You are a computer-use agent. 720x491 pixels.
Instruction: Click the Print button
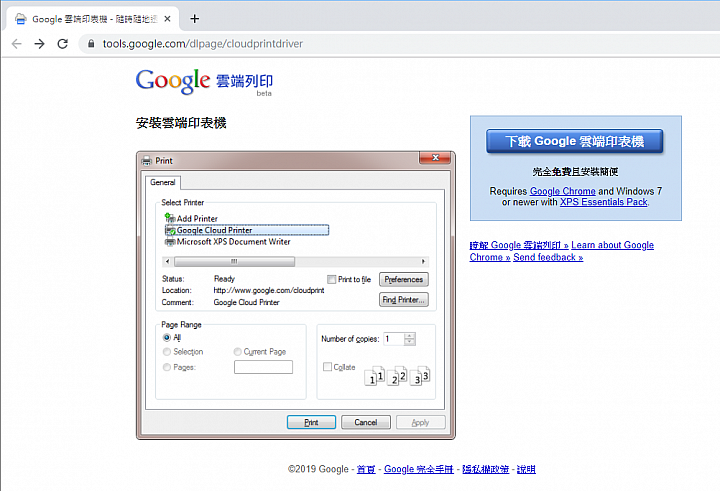311,422
